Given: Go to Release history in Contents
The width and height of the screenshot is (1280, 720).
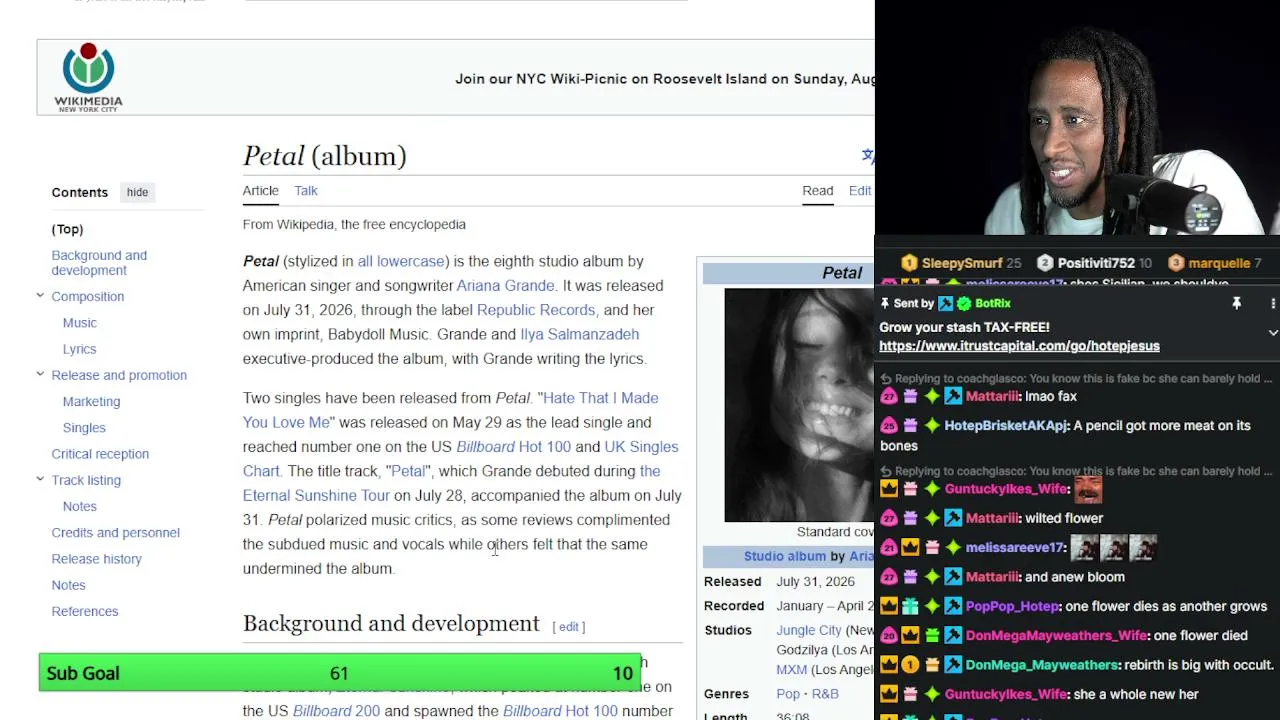Looking at the screenshot, I should click(97, 559).
